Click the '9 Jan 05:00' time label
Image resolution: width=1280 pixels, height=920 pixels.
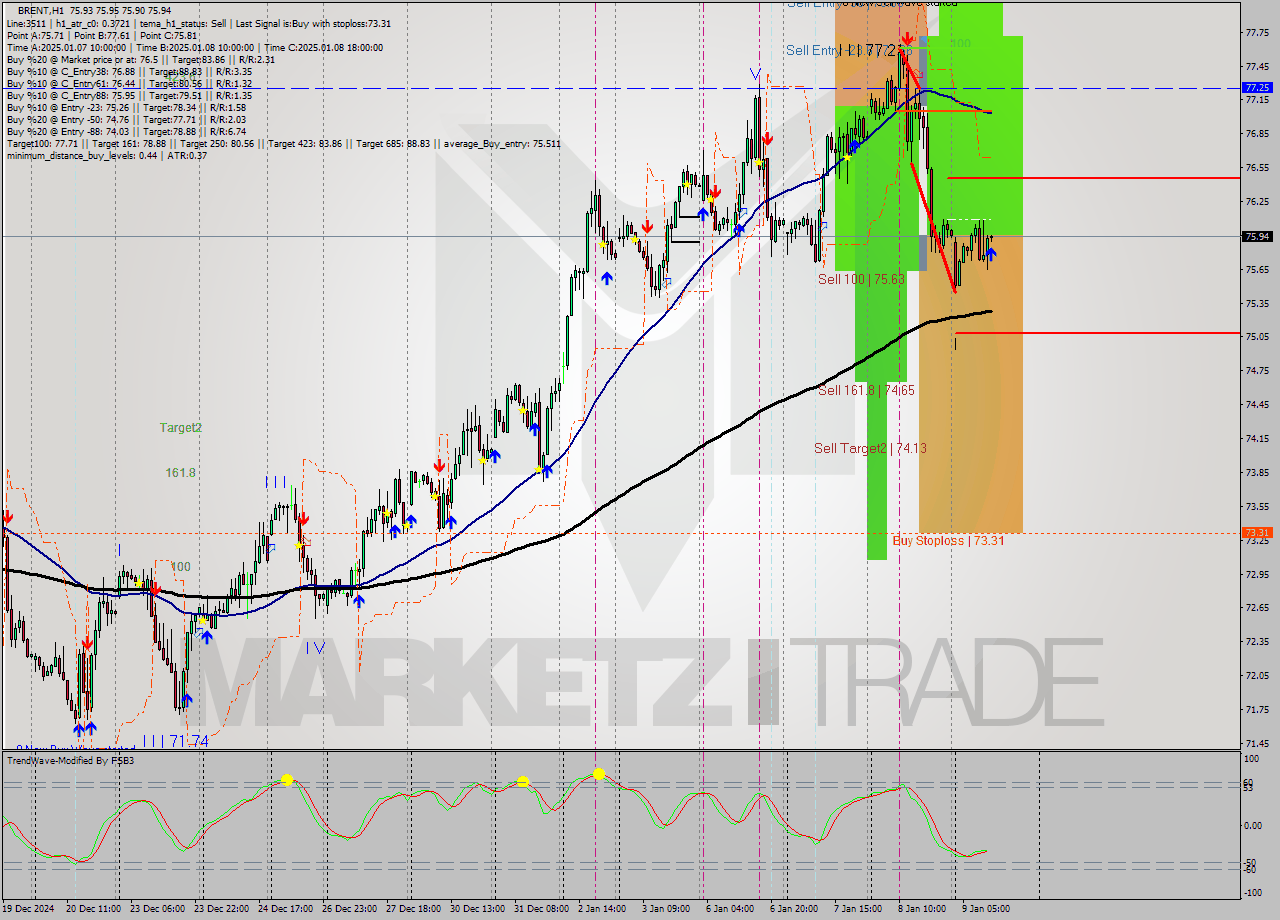(x=986, y=909)
